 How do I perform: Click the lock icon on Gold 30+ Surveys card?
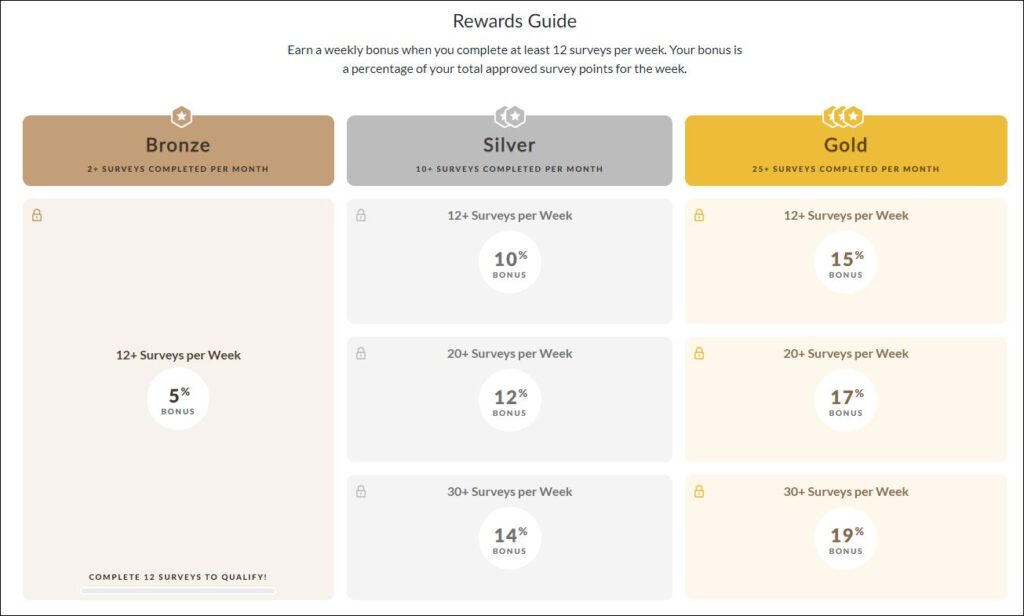coord(699,491)
